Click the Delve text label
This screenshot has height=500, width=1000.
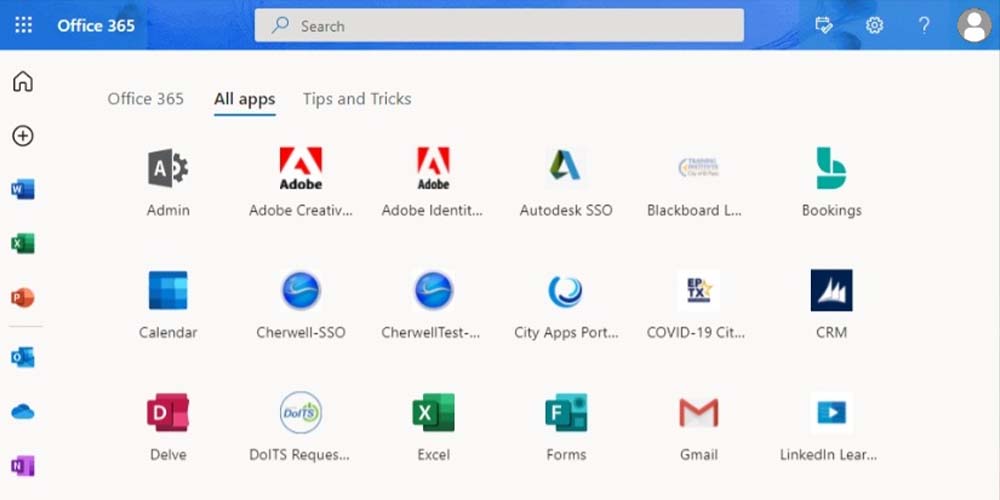[x=168, y=455]
